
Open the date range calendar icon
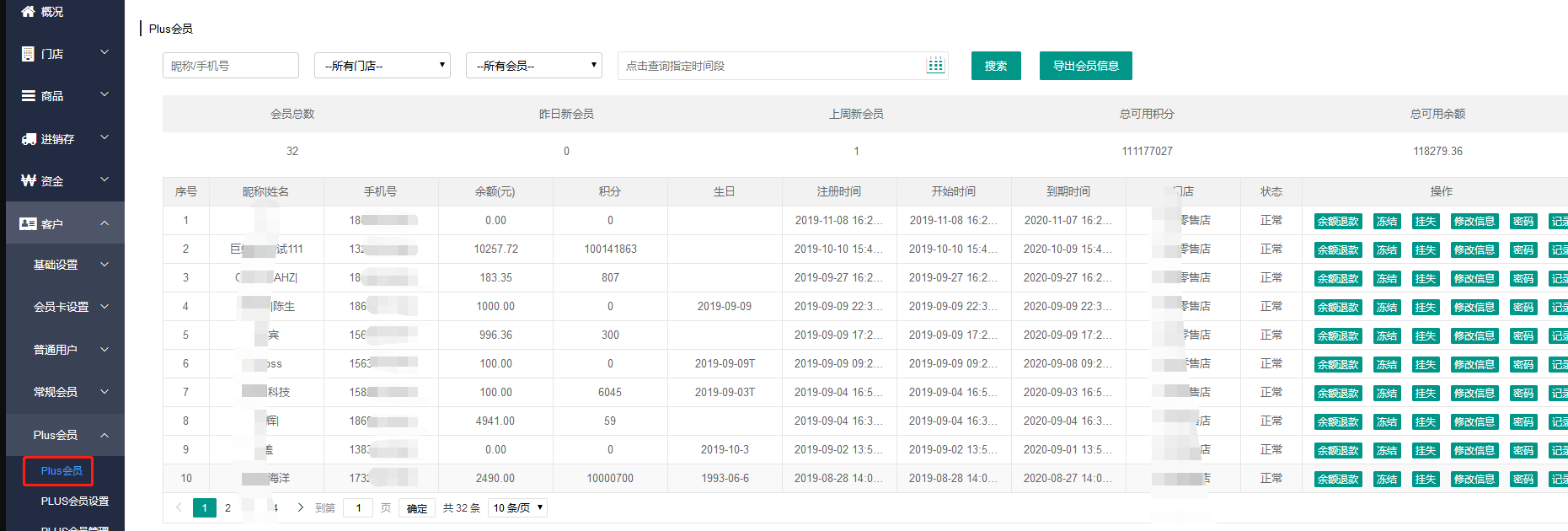(x=935, y=66)
